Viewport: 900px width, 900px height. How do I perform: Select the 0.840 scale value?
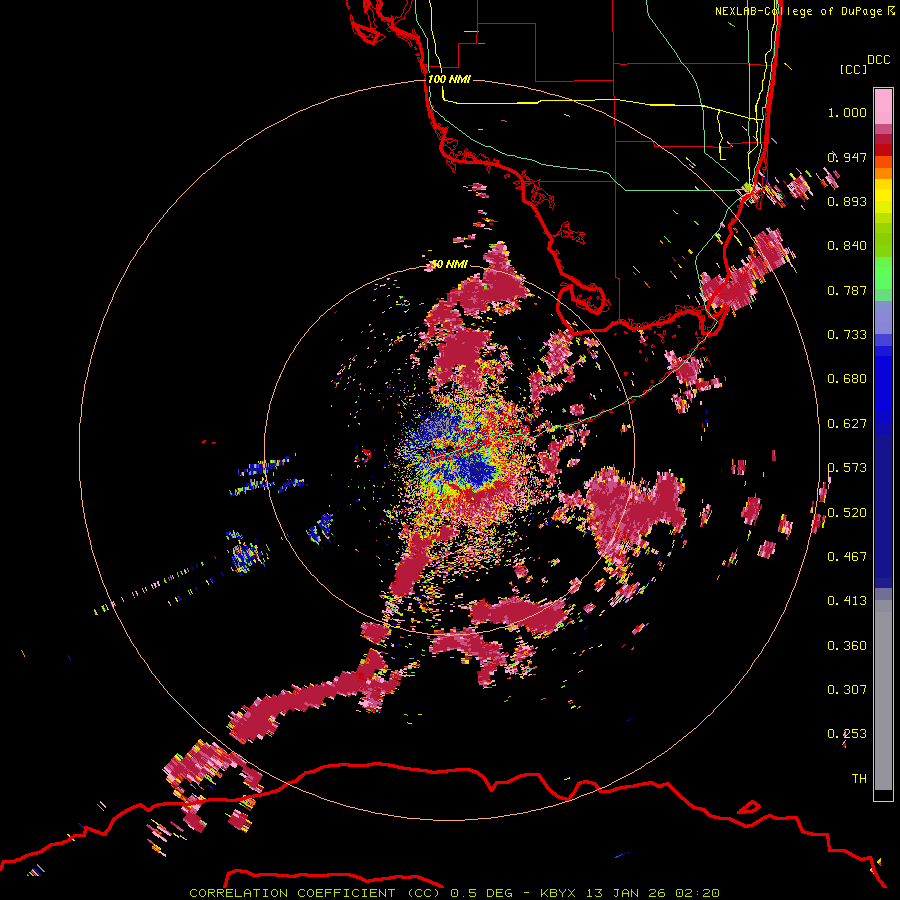(847, 246)
